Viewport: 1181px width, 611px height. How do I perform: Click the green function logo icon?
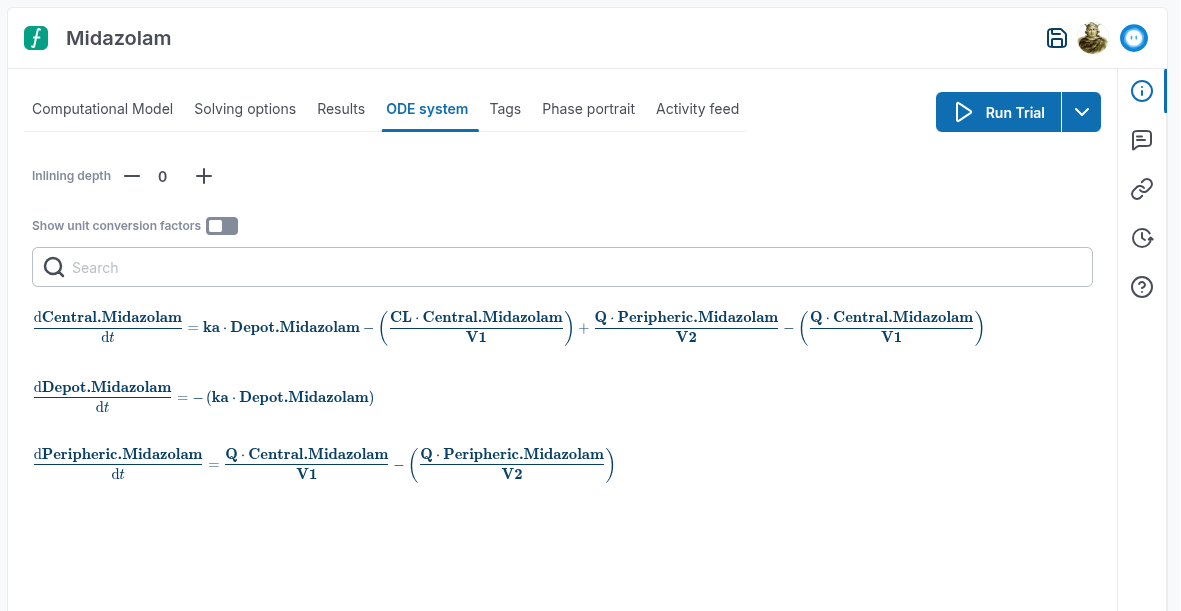coord(36,38)
